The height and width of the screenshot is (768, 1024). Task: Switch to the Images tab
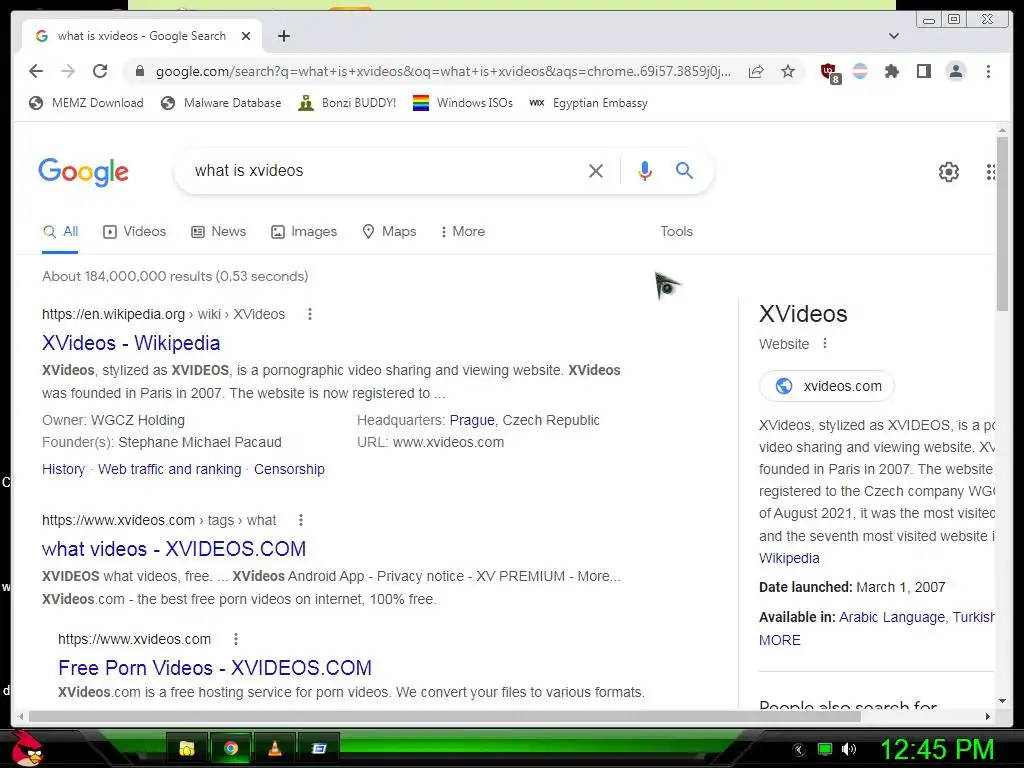304,232
